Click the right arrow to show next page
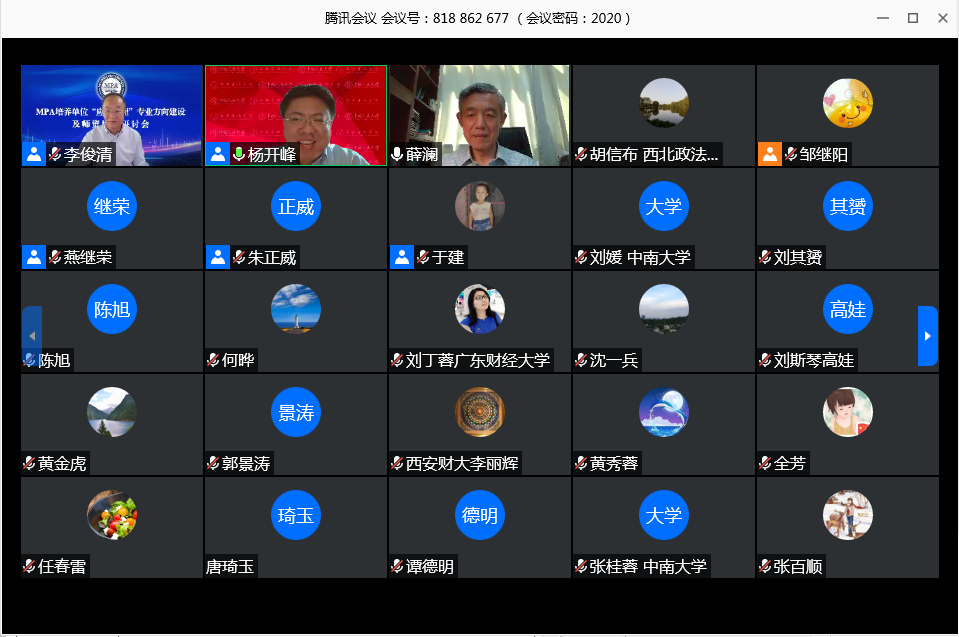Viewport: 959px width, 637px height. pos(927,336)
